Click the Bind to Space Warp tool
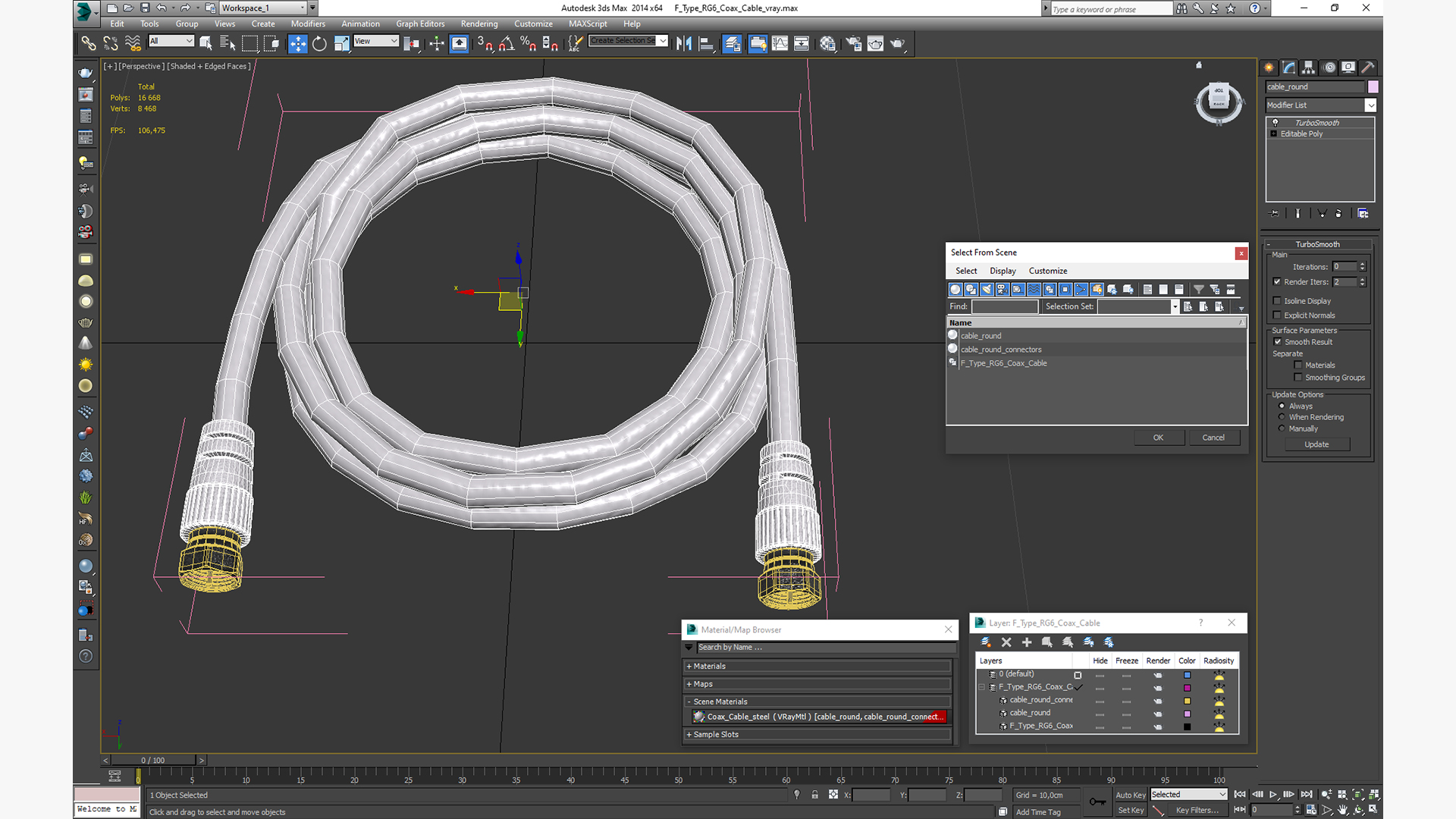Image resolution: width=1456 pixels, height=819 pixels. point(133,44)
